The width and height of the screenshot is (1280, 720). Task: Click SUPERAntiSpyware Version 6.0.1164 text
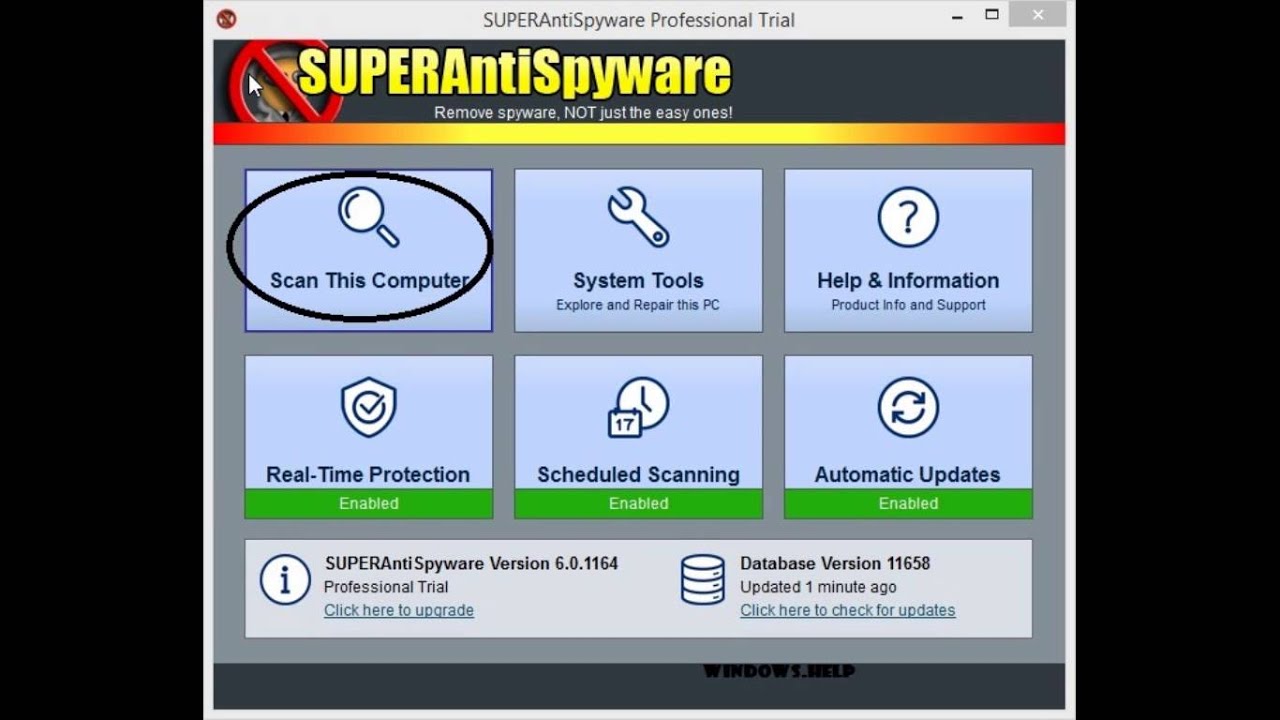click(x=471, y=563)
